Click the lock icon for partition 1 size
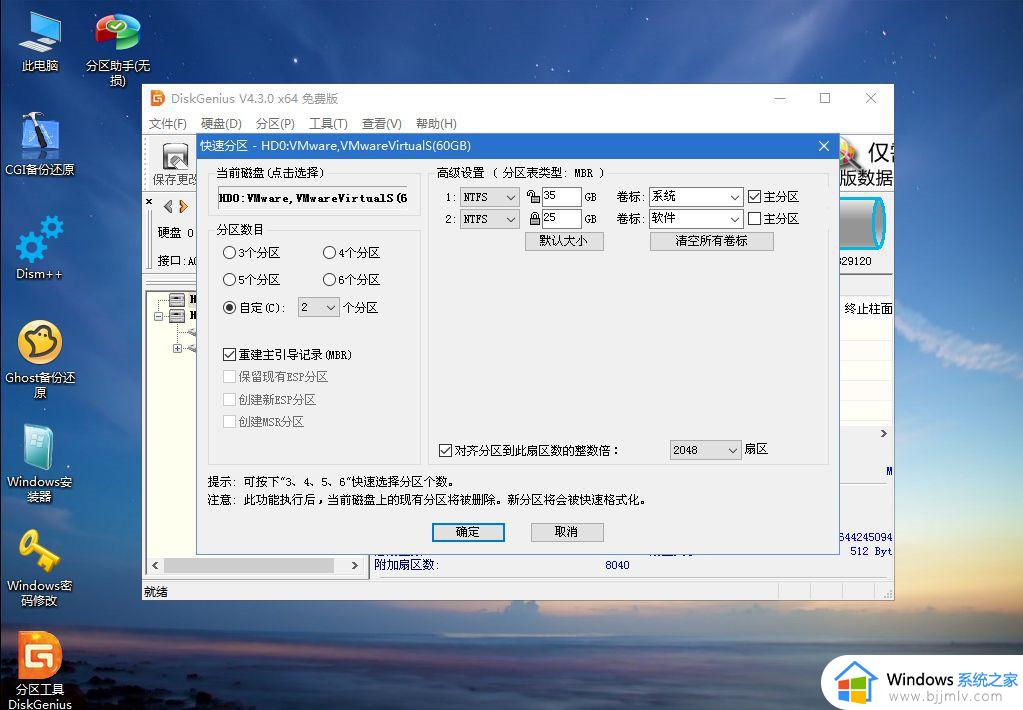 (x=533, y=196)
